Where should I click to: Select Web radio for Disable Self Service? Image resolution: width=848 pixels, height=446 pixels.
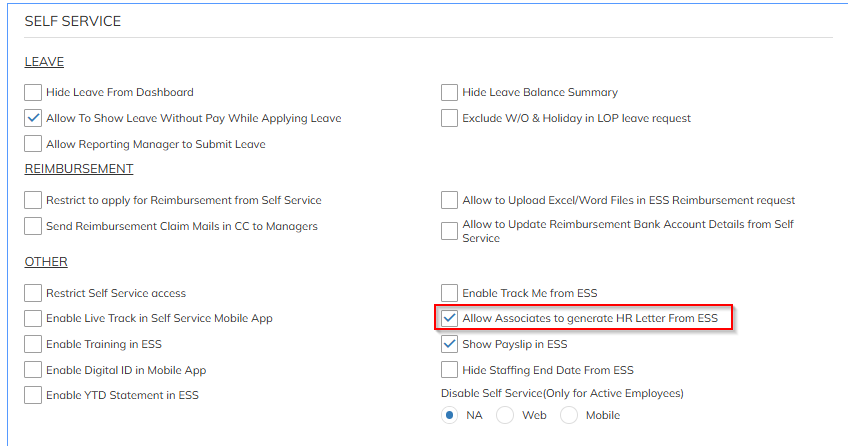(506, 415)
